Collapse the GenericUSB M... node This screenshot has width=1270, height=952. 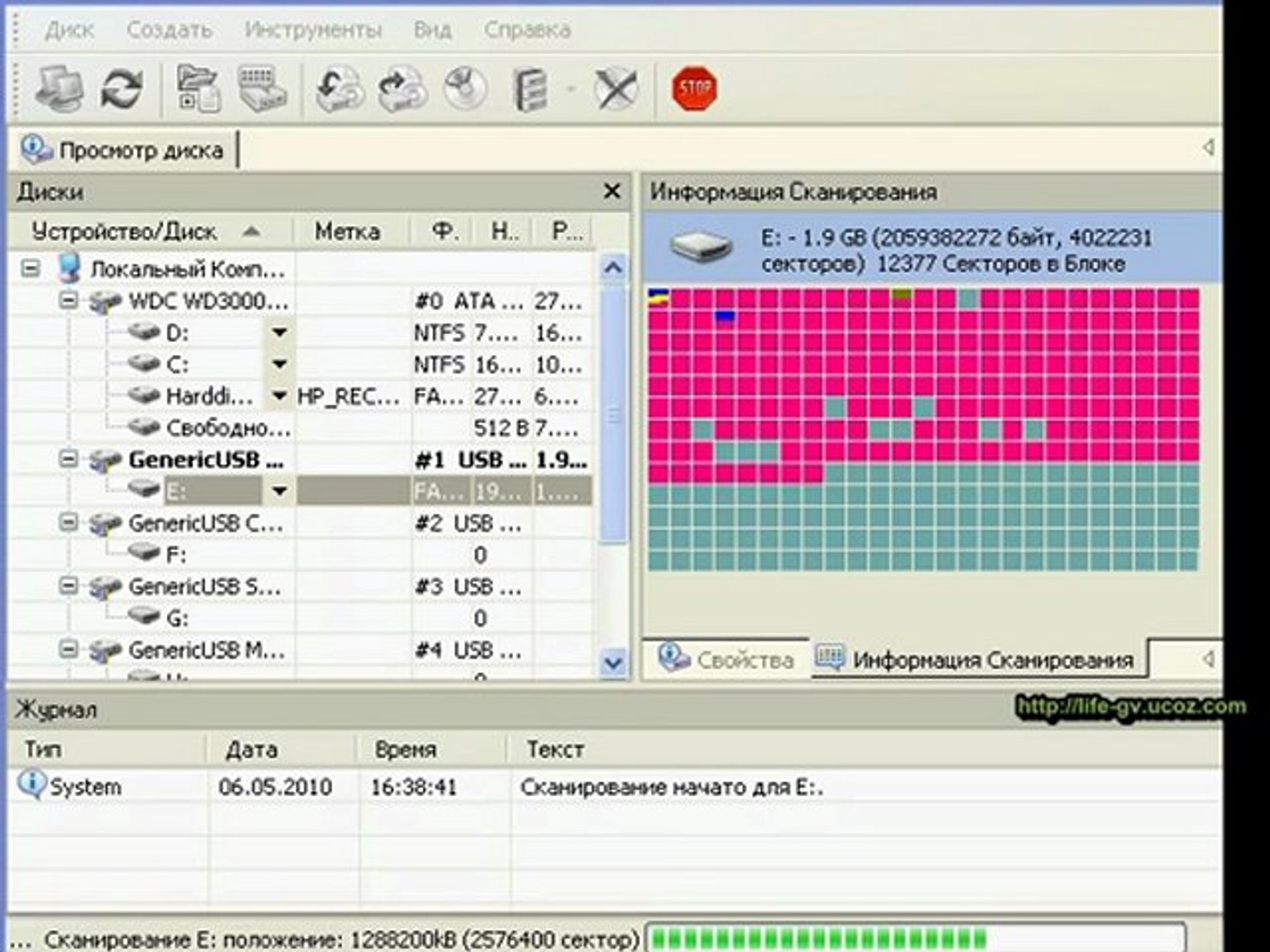pyautogui.click(x=68, y=650)
